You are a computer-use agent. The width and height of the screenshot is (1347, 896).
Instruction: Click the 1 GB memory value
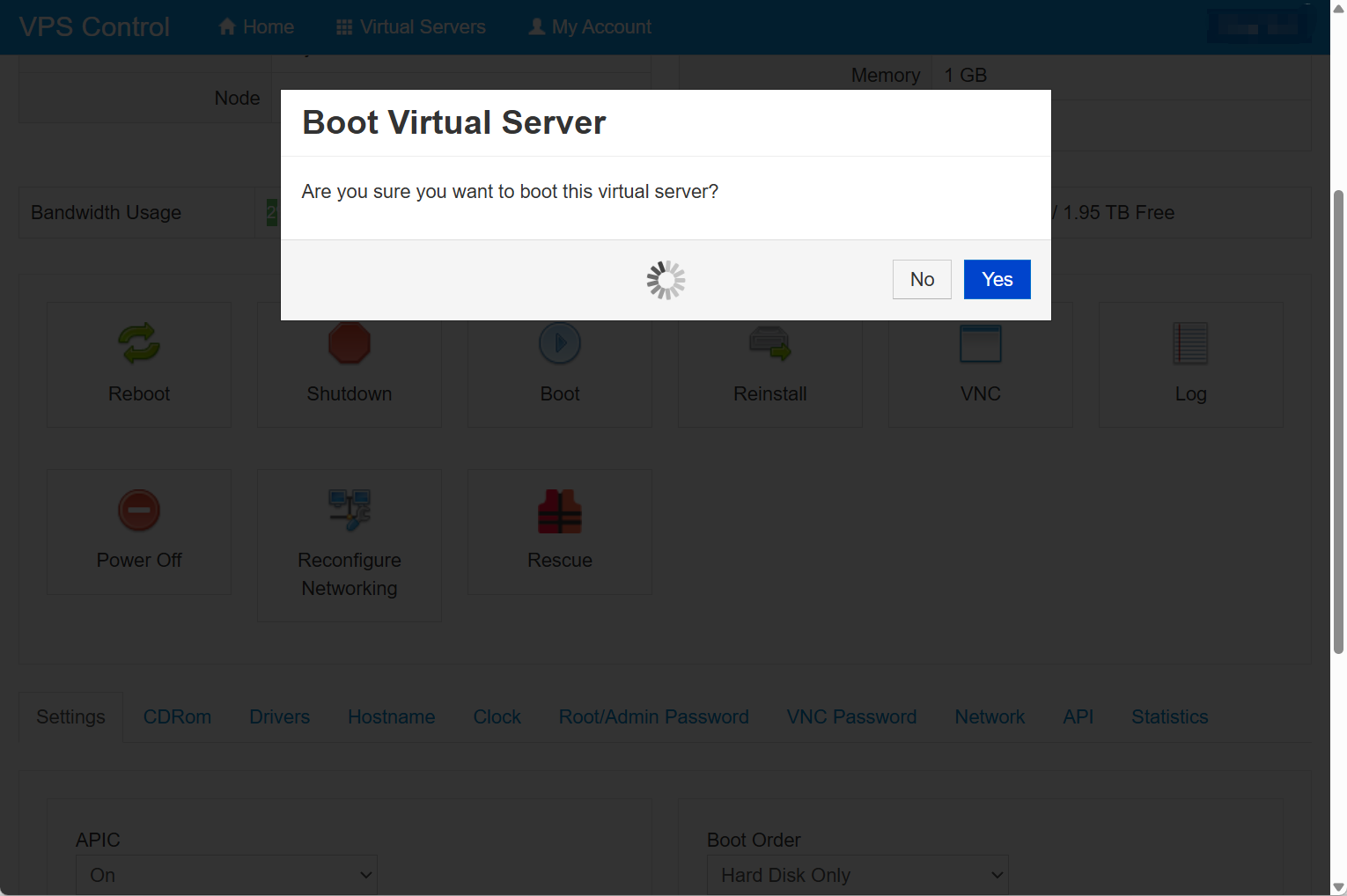click(x=965, y=75)
